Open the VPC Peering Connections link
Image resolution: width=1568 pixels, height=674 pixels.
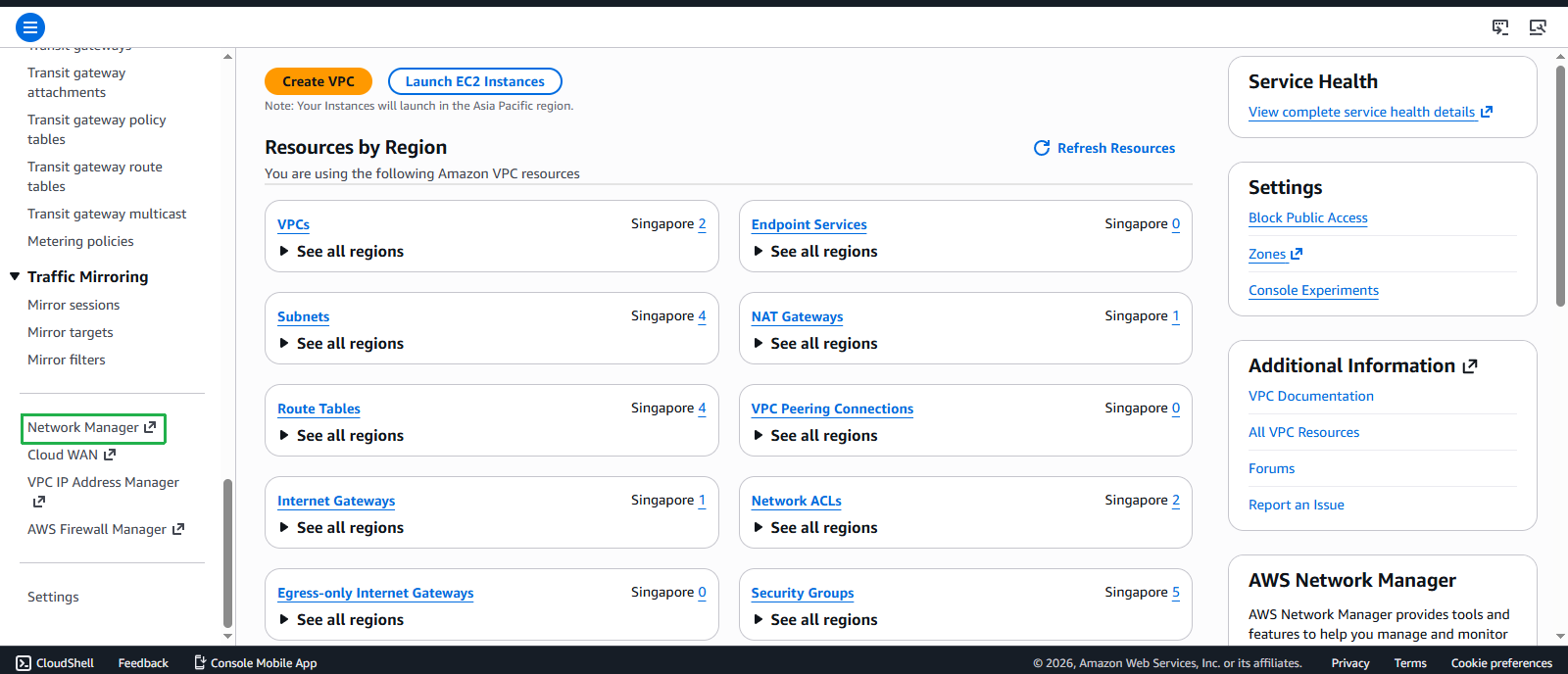[x=832, y=409]
